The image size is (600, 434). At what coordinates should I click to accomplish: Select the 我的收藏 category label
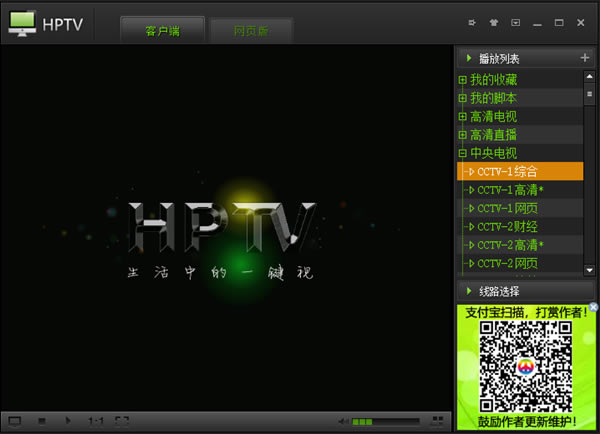coord(494,80)
